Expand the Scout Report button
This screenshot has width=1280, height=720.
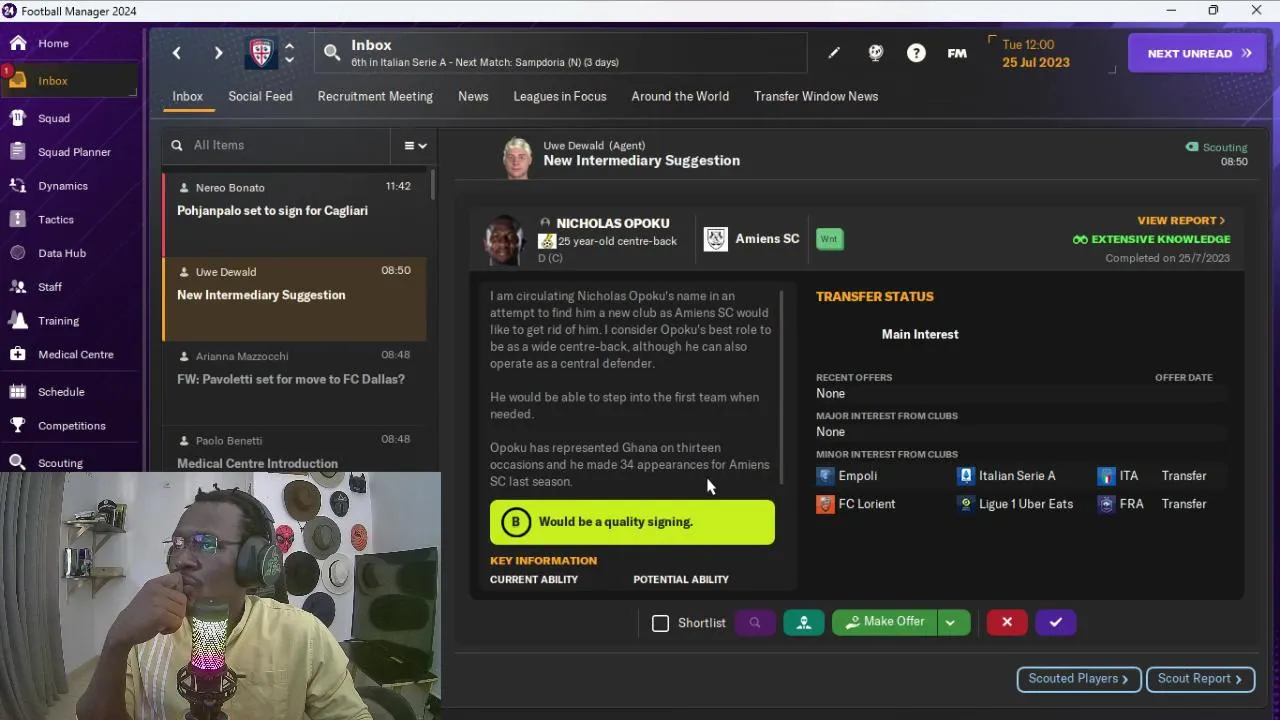[1200, 679]
